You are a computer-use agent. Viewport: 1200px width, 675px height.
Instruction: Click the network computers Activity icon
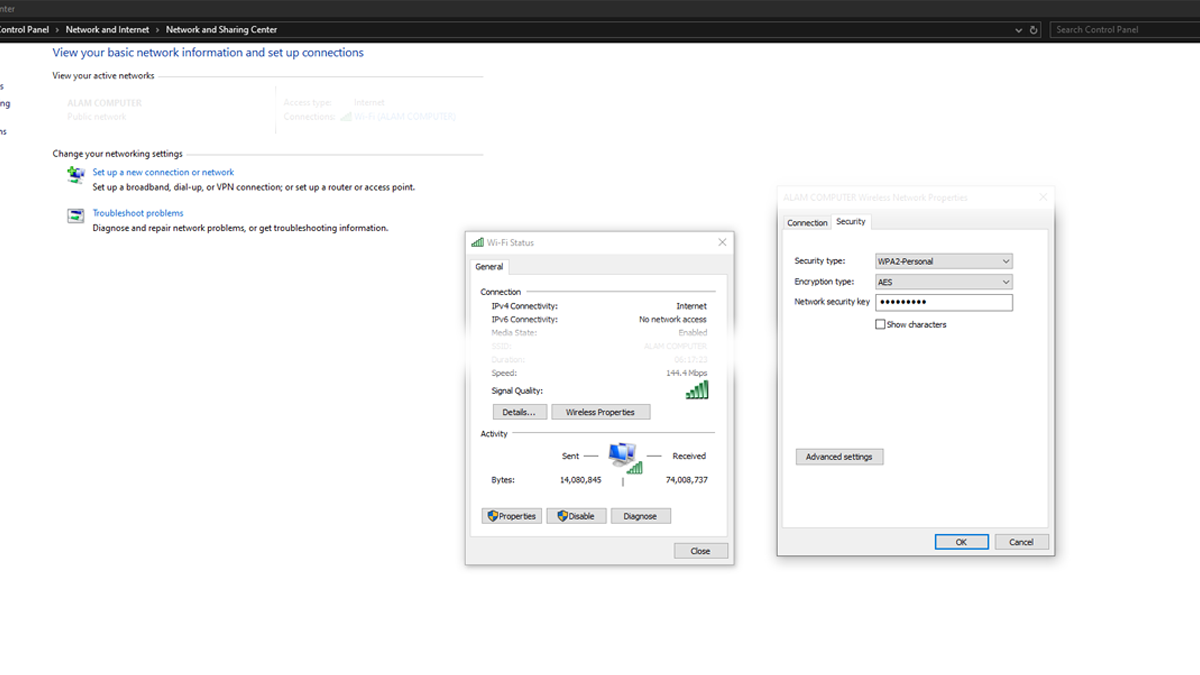[x=624, y=457]
